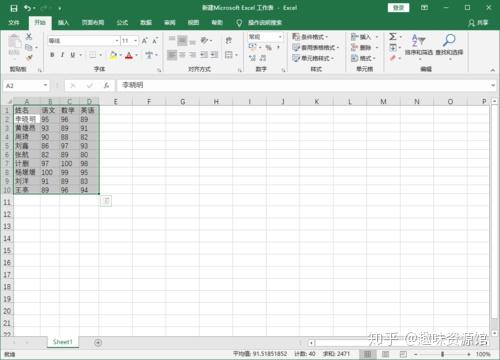Click the Share button at top right
Image resolution: width=500 pixels, height=360 pixels.
[x=478, y=23]
